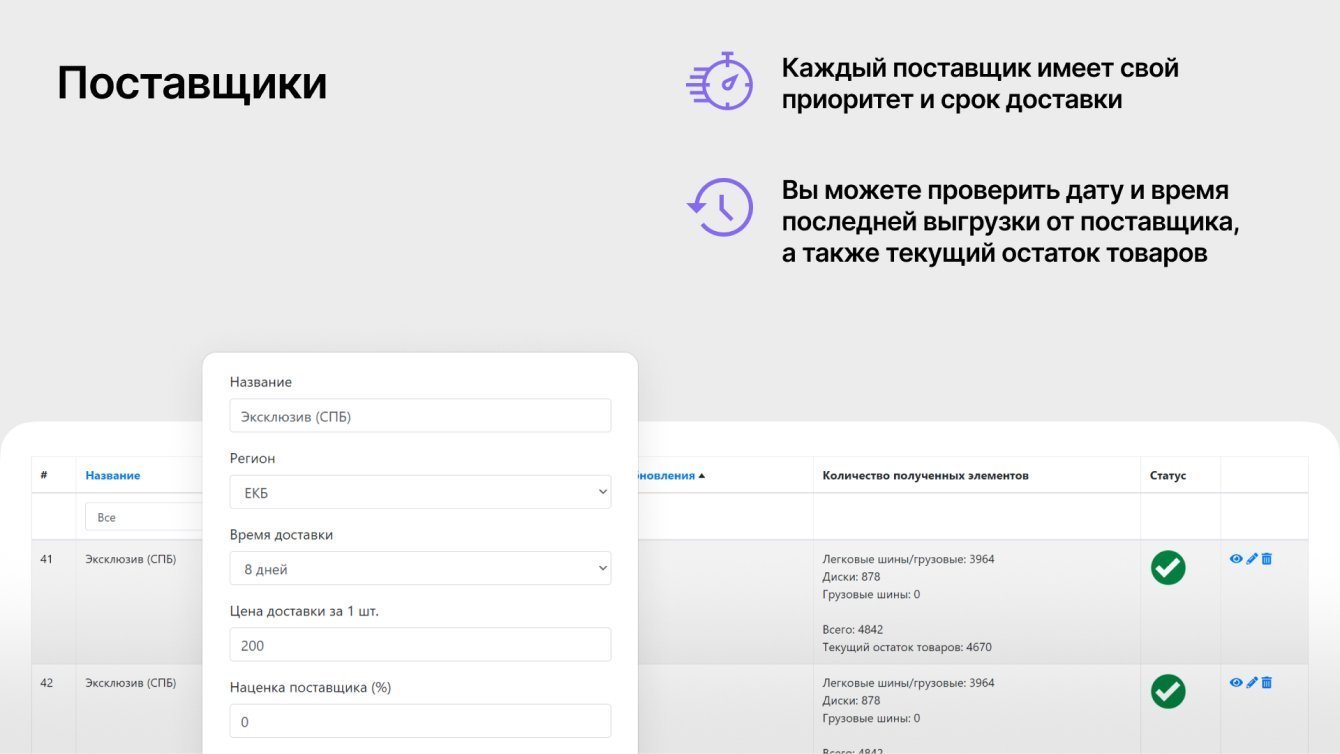Click the text about checking last supplier upload
Image resolution: width=1340 pixels, height=754 pixels.
pos(1011,222)
